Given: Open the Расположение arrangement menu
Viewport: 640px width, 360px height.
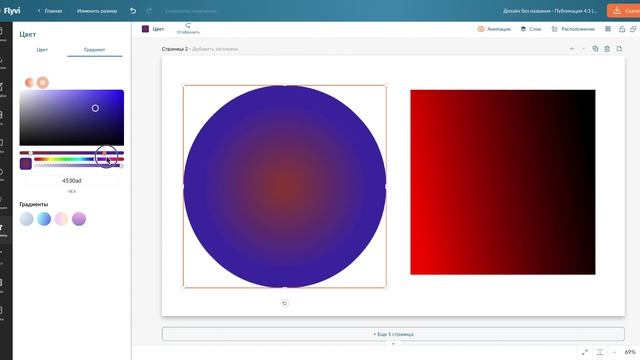Looking at the screenshot, I should point(573,29).
